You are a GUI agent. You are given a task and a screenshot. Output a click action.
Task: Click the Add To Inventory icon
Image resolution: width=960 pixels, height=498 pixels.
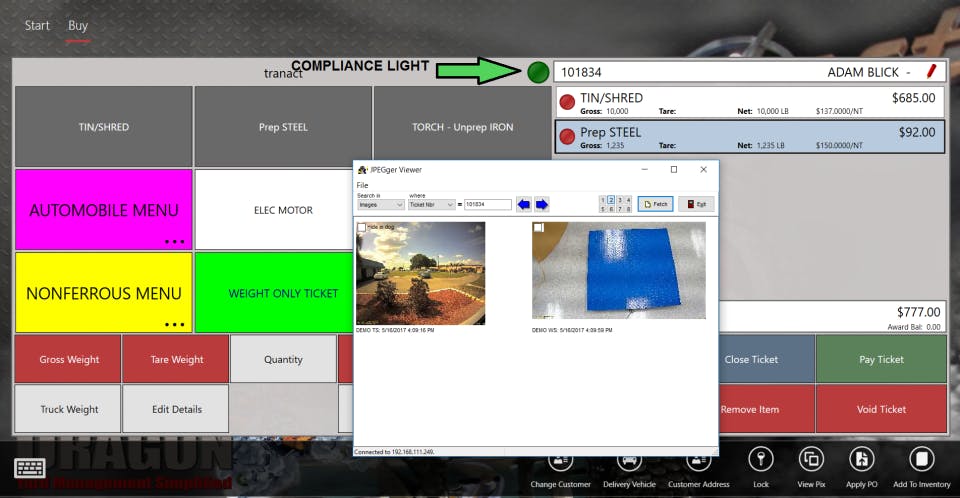coord(921,459)
